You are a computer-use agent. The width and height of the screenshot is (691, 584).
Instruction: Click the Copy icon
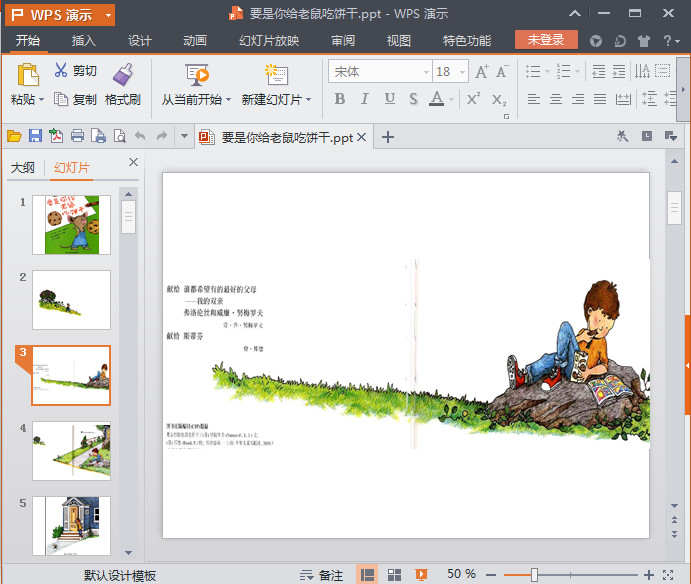point(60,99)
